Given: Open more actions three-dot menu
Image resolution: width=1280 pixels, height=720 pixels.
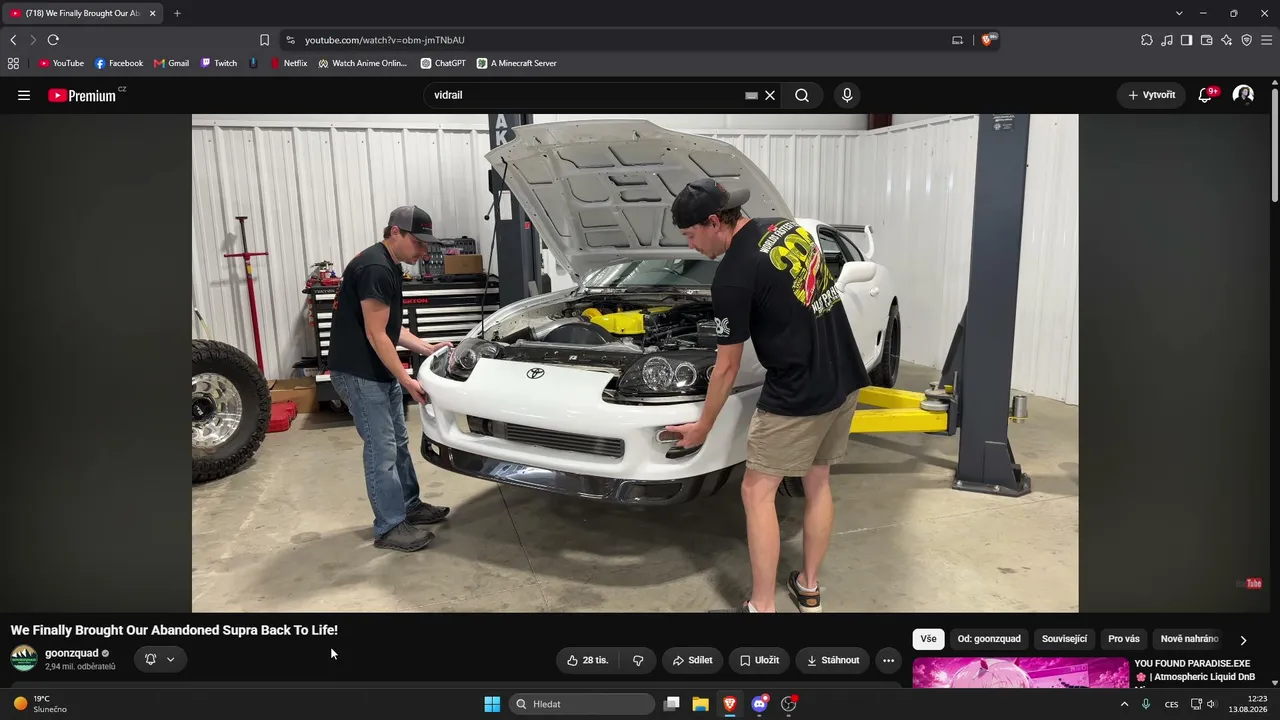Looking at the screenshot, I should point(888,660).
